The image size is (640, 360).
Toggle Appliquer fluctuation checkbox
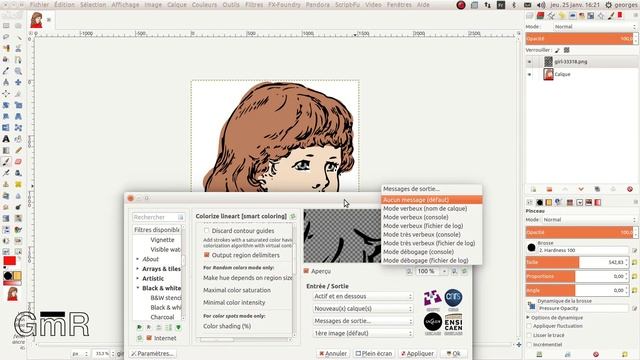pyautogui.click(x=529, y=326)
